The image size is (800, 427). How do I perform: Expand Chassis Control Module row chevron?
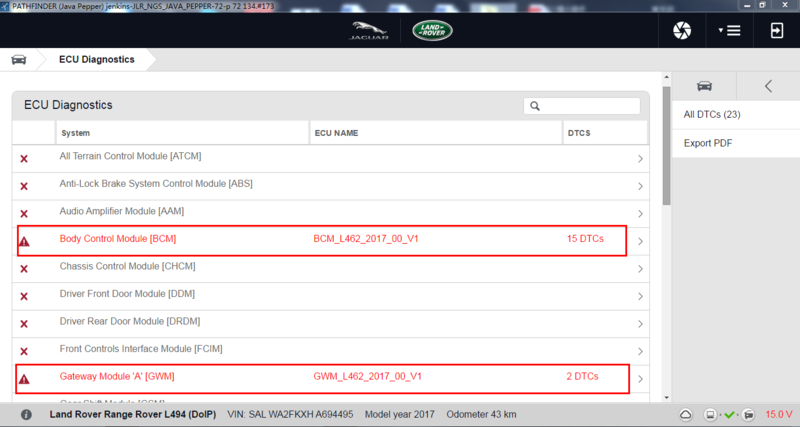point(640,269)
